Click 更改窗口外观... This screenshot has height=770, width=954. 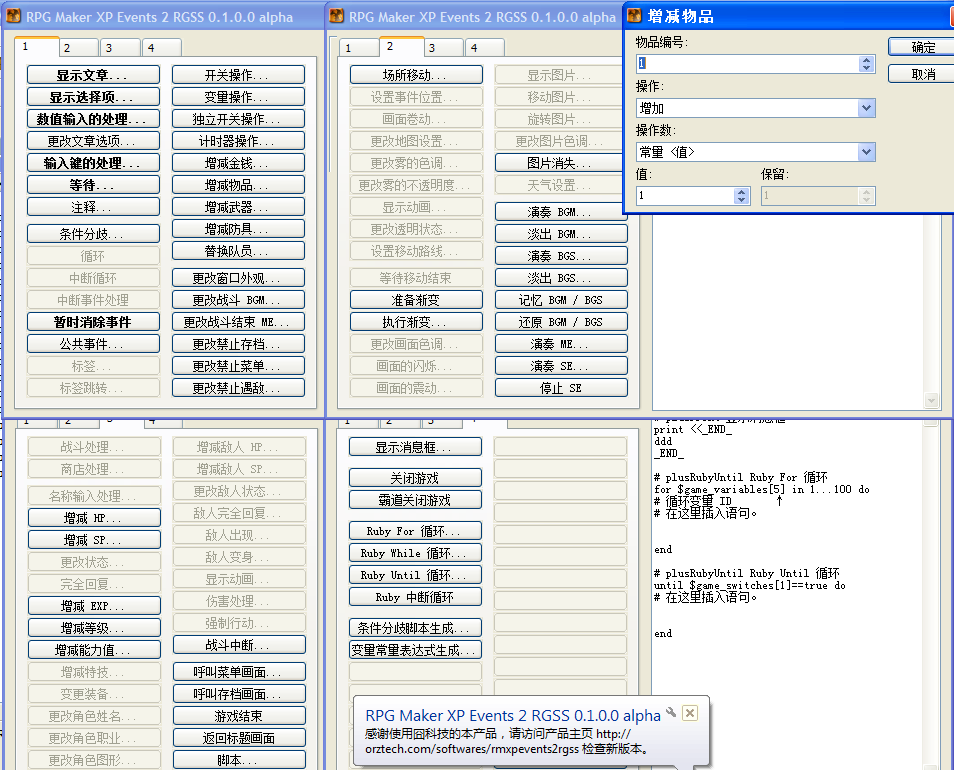pyautogui.click(x=238, y=278)
